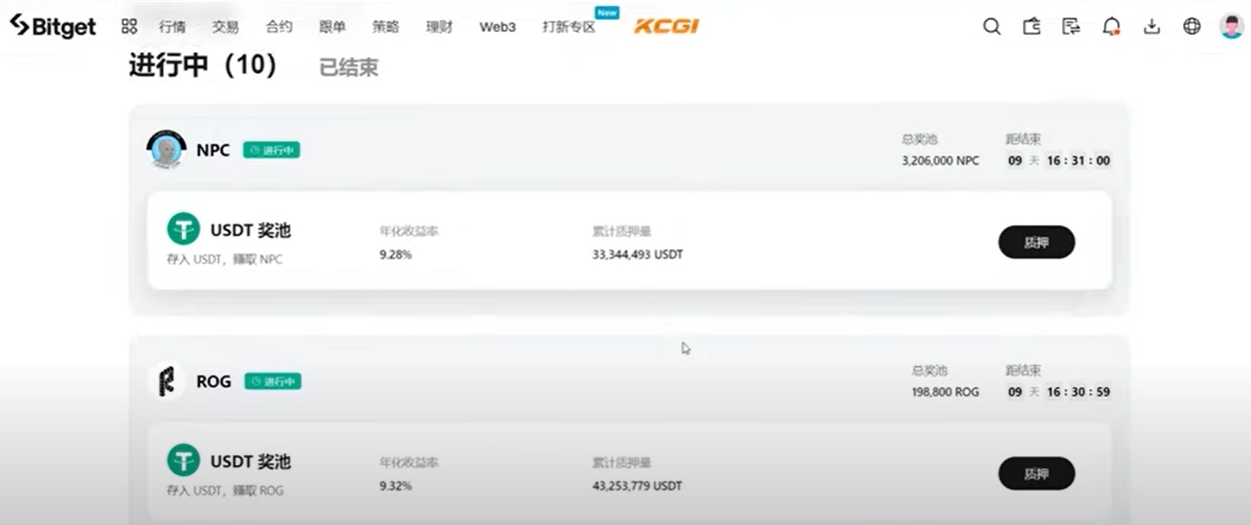Click the KCGI banner link
Viewport: 1251px width, 525px height.
coord(666,26)
